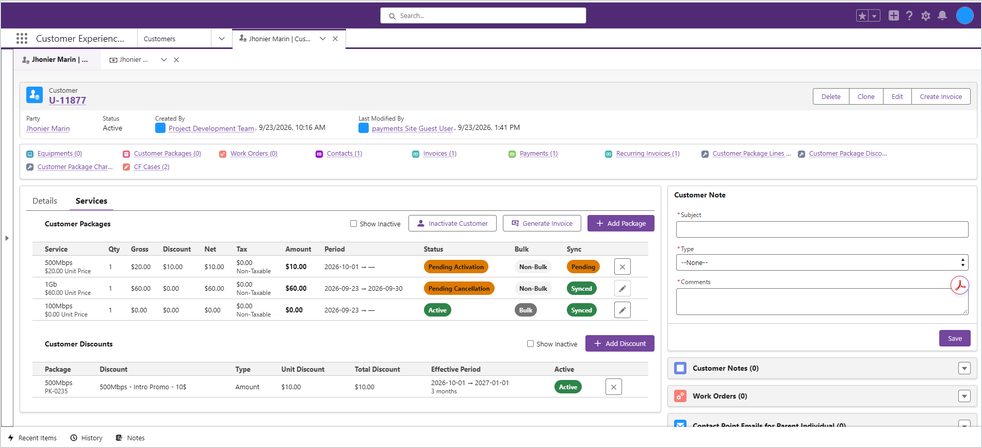Expand the collapsed left sidebar arrow
Viewport: 982px width, 448px height.
point(7,238)
